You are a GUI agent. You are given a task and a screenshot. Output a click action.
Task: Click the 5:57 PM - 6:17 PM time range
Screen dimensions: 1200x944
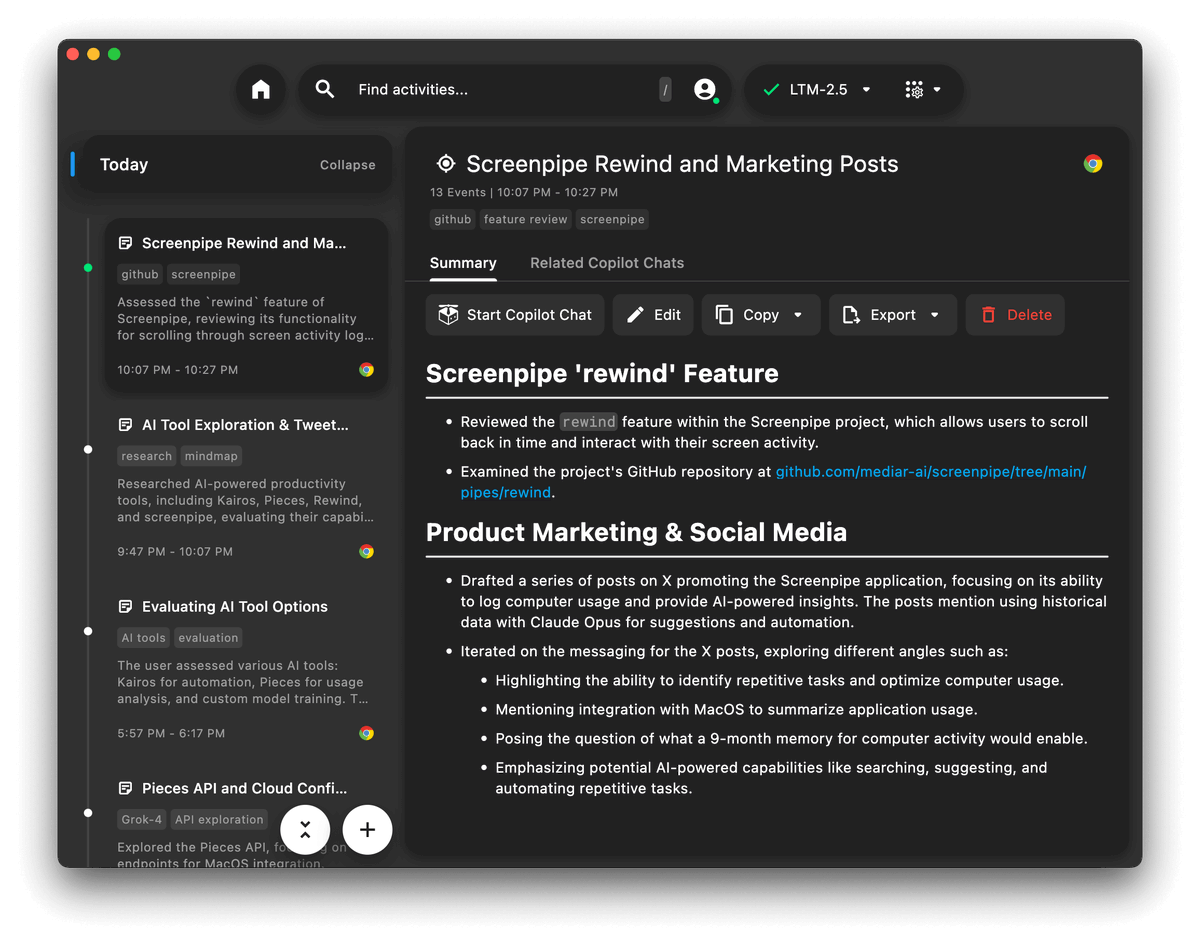click(171, 733)
